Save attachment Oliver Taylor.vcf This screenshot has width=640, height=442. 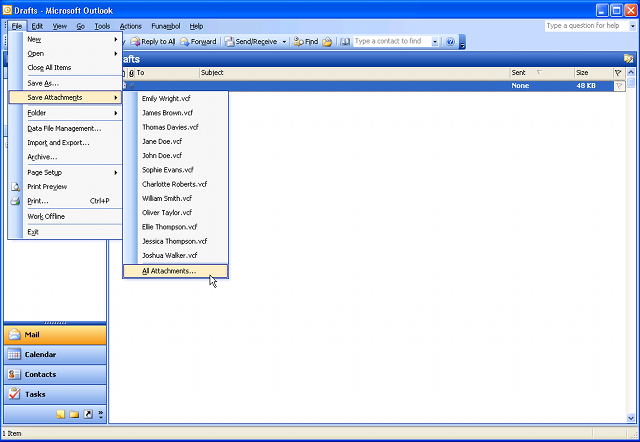pos(176,213)
